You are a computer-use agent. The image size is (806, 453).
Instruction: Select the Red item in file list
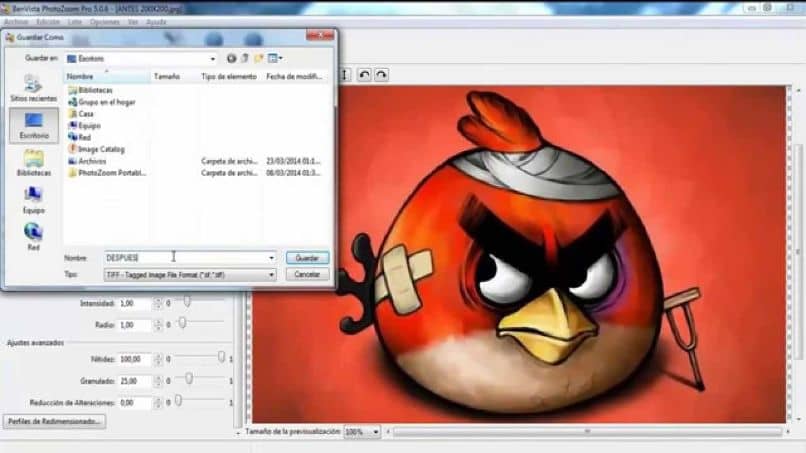(x=80, y=137)
